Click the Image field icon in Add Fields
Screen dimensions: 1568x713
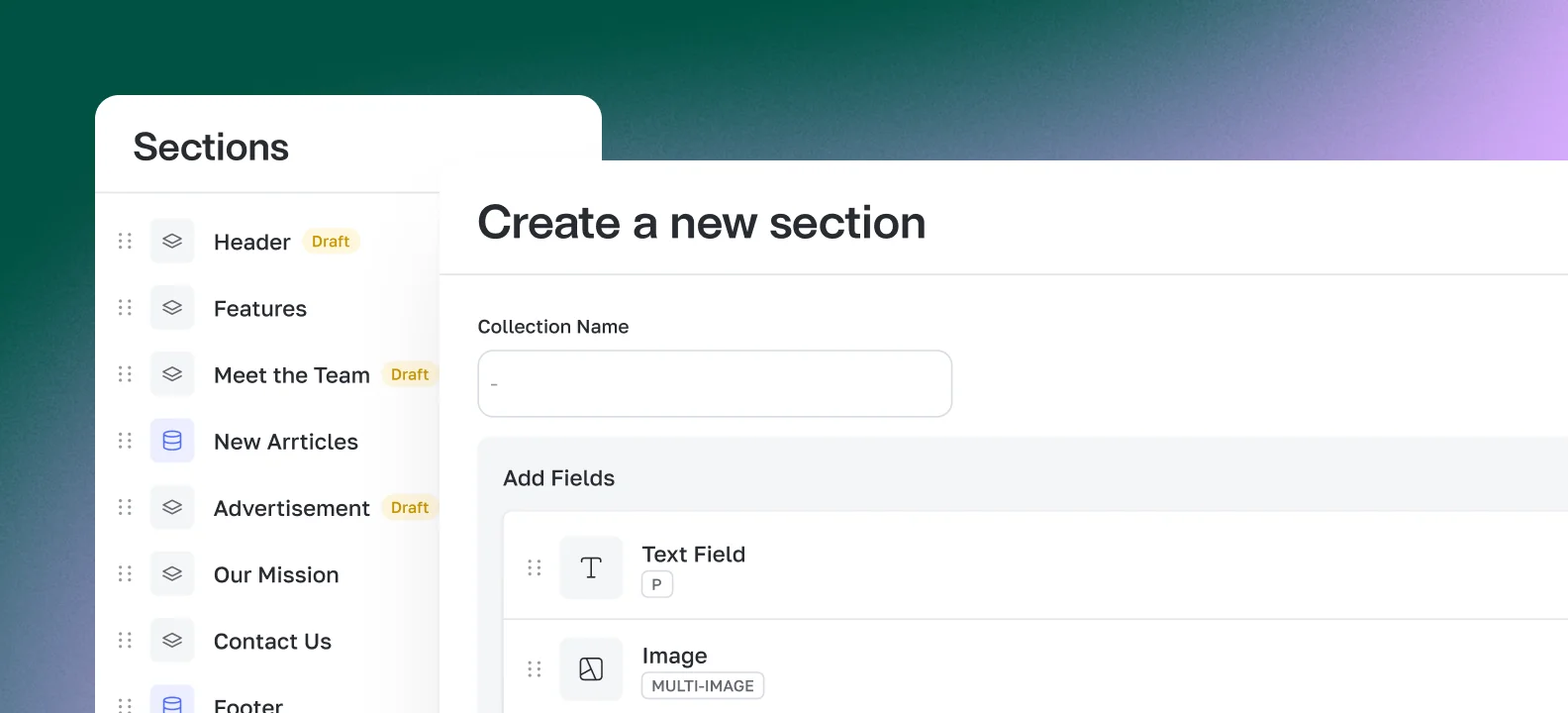click(x=591, y=668)
